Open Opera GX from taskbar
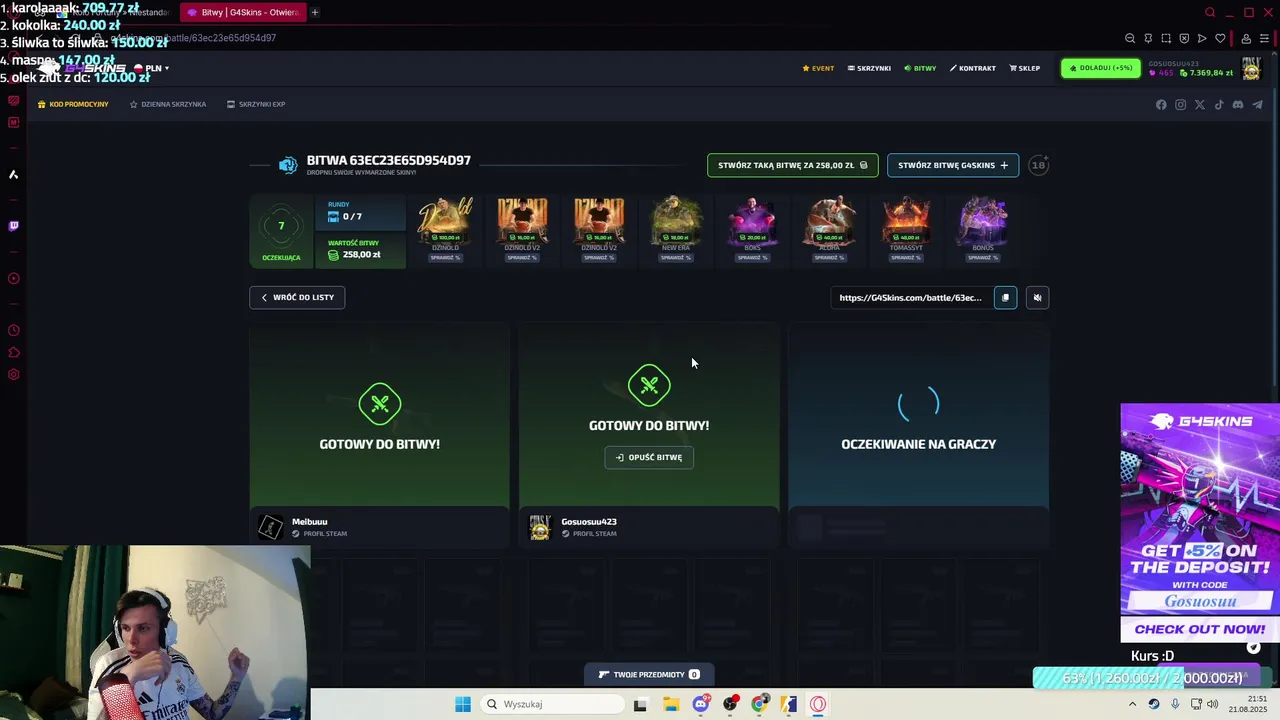The image size is (1280, 720). [x=818, y=704]
